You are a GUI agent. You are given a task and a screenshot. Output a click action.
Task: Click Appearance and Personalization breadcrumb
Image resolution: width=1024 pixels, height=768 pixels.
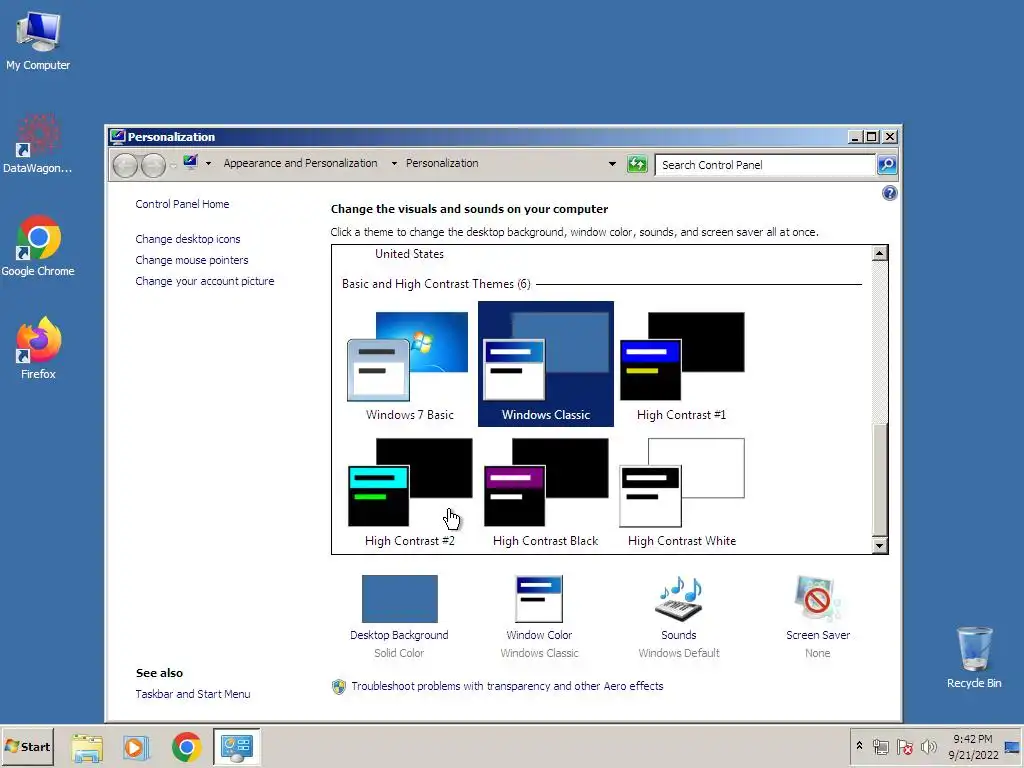coord(300,163)
